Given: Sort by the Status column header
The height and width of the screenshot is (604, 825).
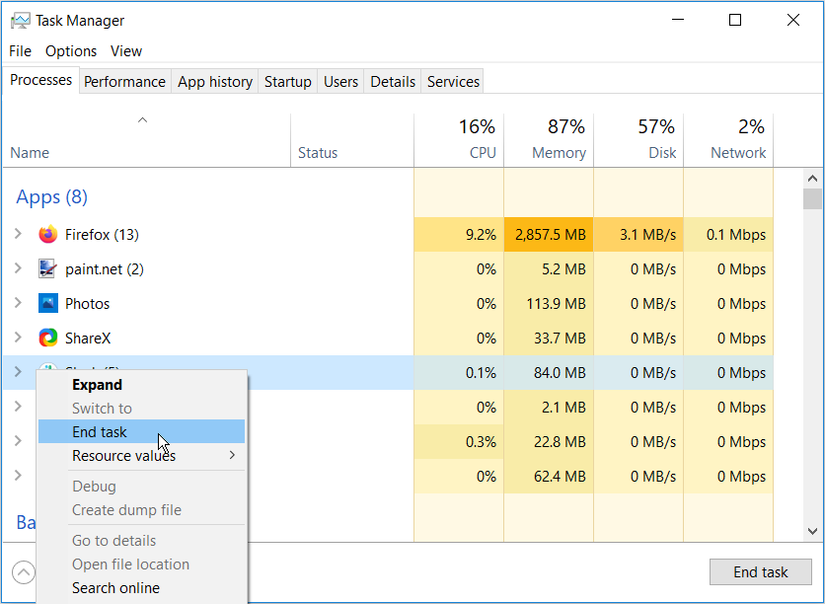Looking at the screenshot, I should (x=353, y=140).
